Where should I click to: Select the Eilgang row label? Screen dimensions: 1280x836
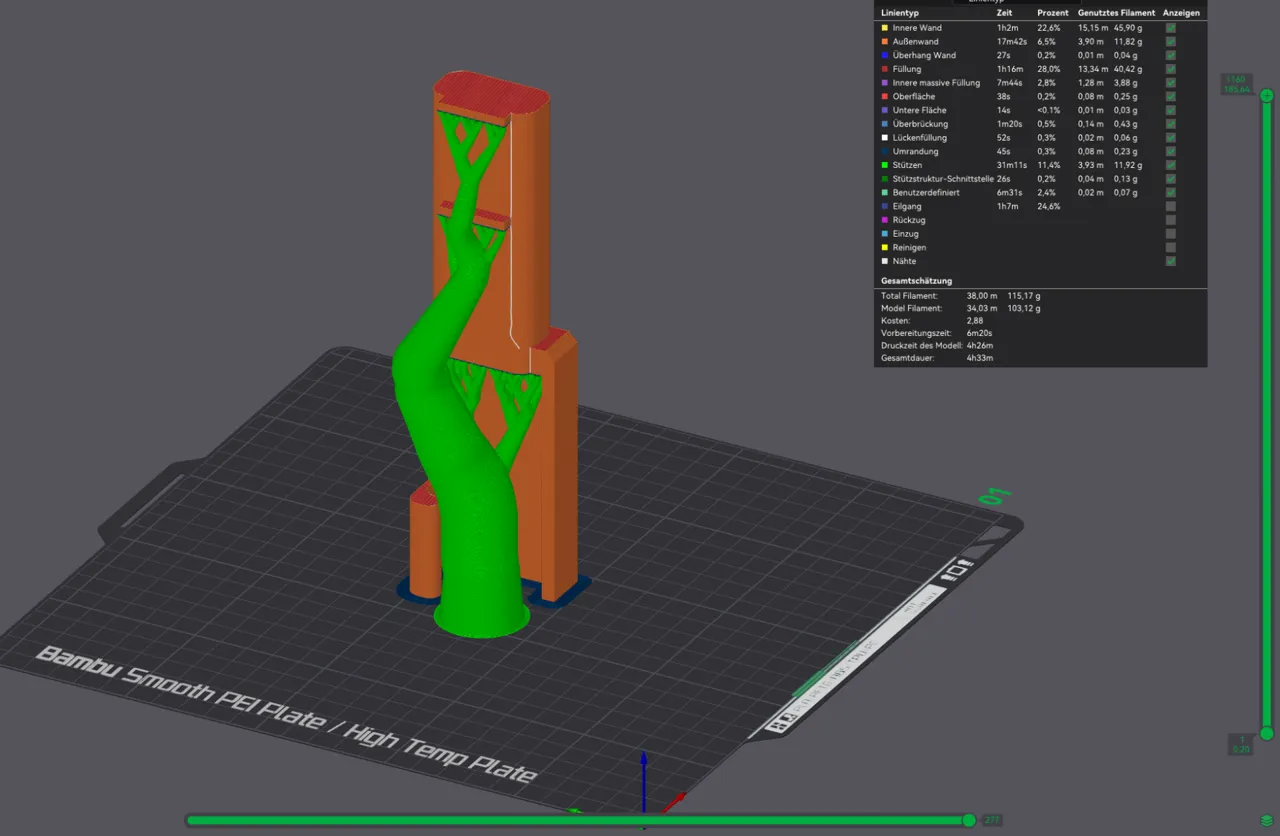click(907, 206)
